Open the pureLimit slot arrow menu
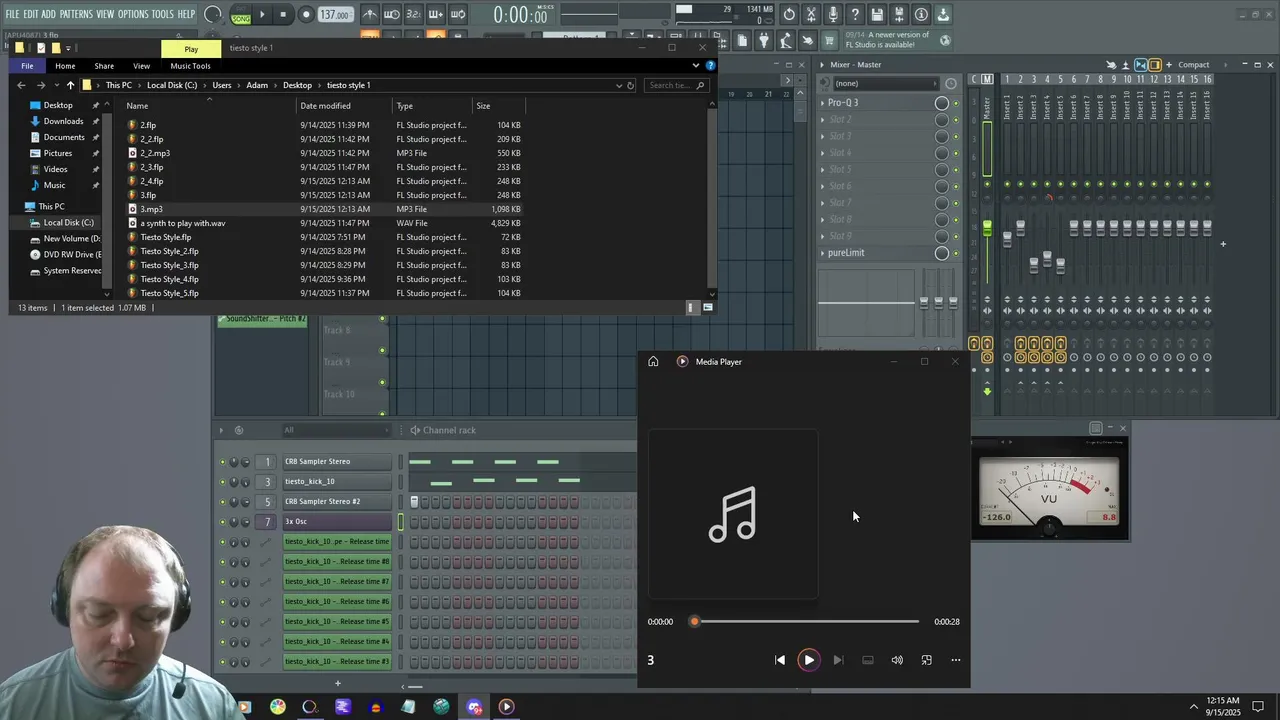1280x720 pixels. 823,253
